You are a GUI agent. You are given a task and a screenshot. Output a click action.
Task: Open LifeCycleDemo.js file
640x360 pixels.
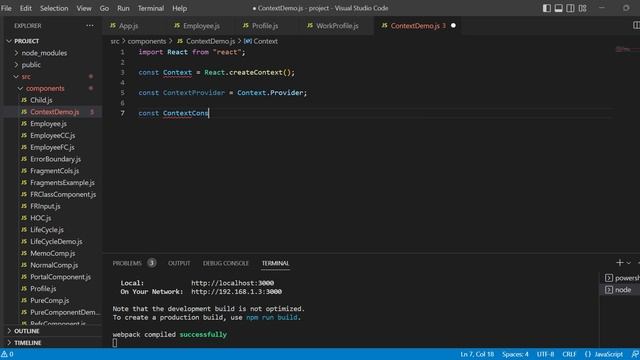[56, 242]
